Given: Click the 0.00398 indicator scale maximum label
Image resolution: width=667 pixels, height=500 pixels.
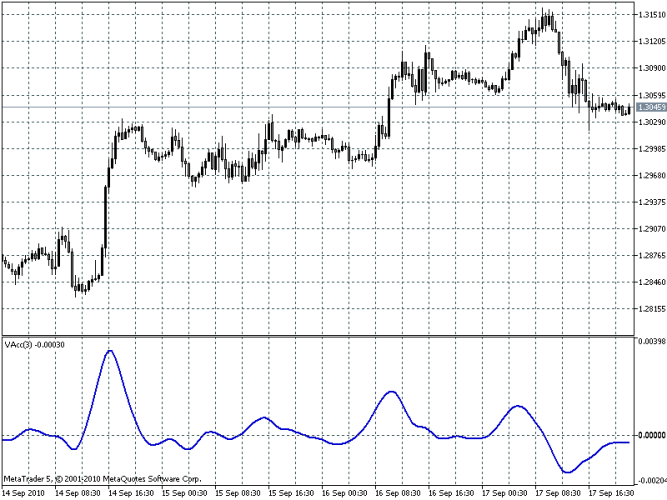Looking at the screenshot, I should click(x=652, y=341).
